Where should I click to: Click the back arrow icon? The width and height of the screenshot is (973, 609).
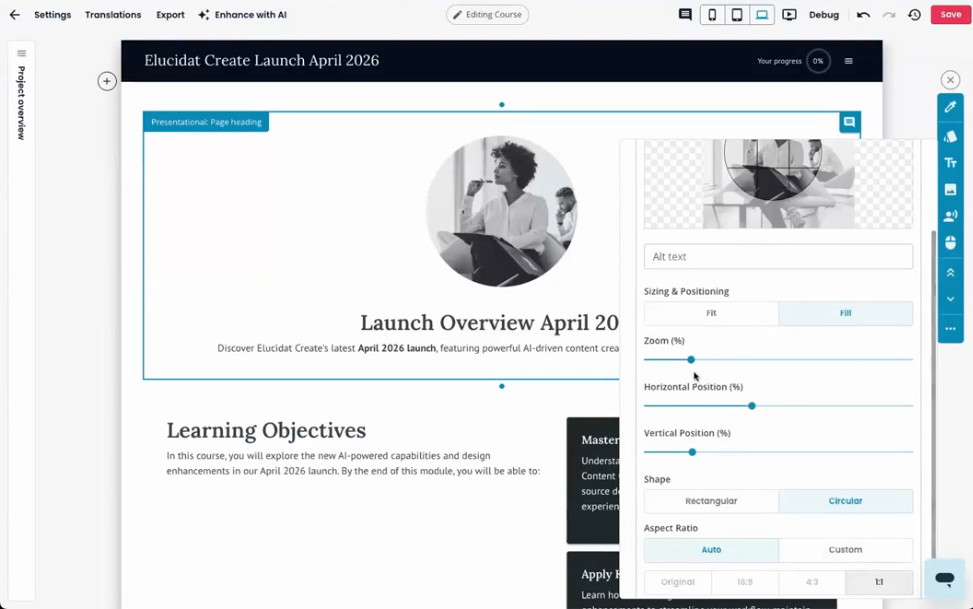(x=14, y=15)
